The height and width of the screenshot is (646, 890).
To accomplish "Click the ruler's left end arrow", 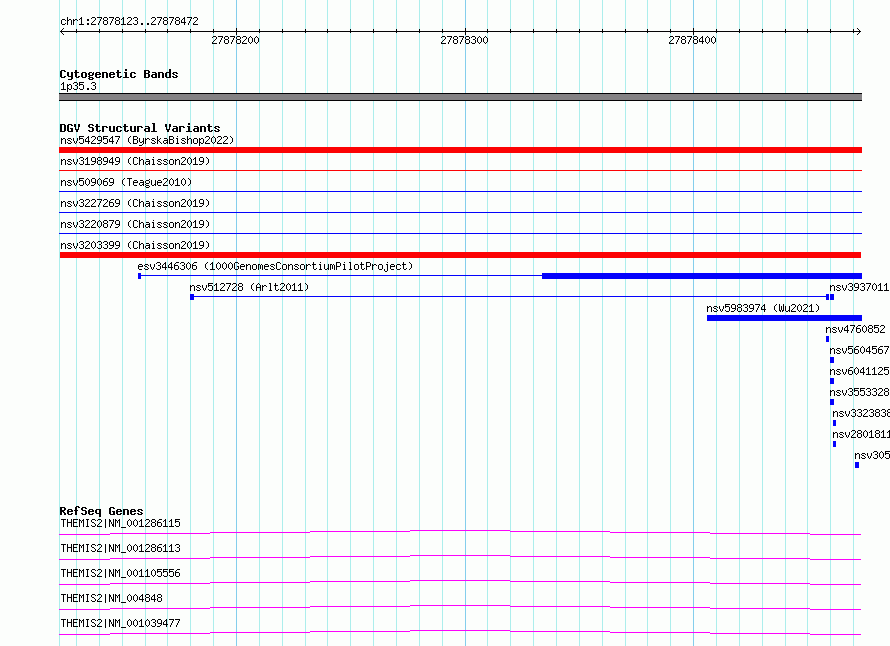I will click(x=62, y=31).
